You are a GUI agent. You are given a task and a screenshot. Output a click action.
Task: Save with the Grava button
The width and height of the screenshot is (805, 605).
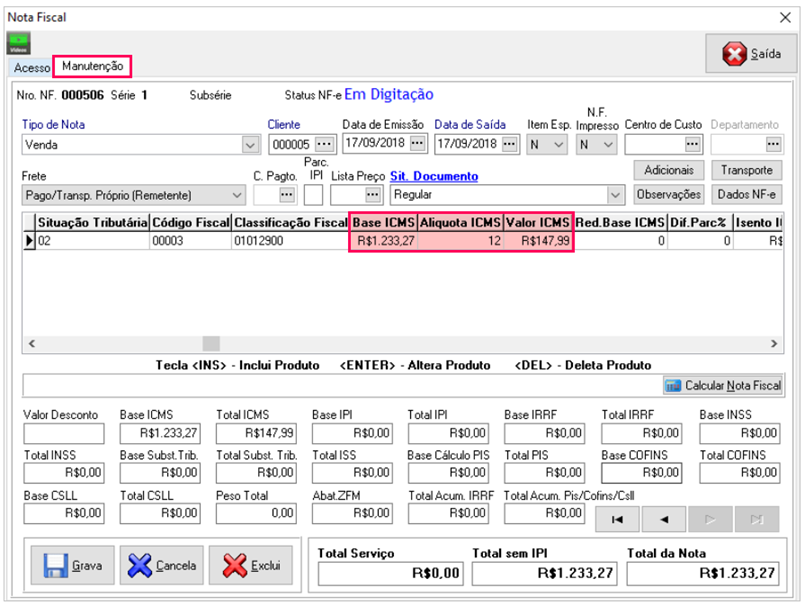click(x=72, y=565)
